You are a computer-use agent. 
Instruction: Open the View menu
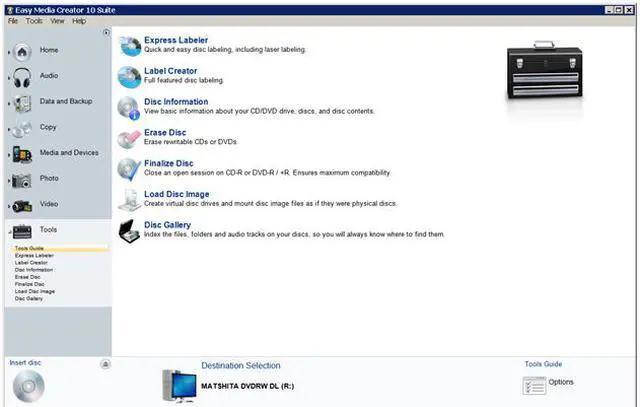[57, 20]
